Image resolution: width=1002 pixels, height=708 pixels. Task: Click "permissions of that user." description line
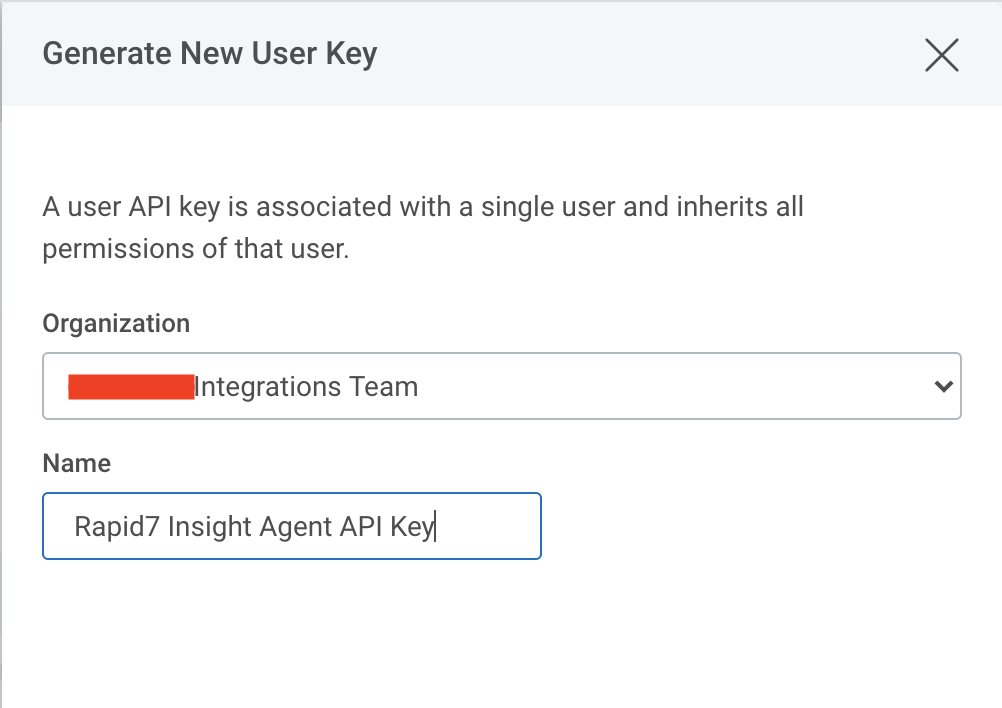(195, 249)
